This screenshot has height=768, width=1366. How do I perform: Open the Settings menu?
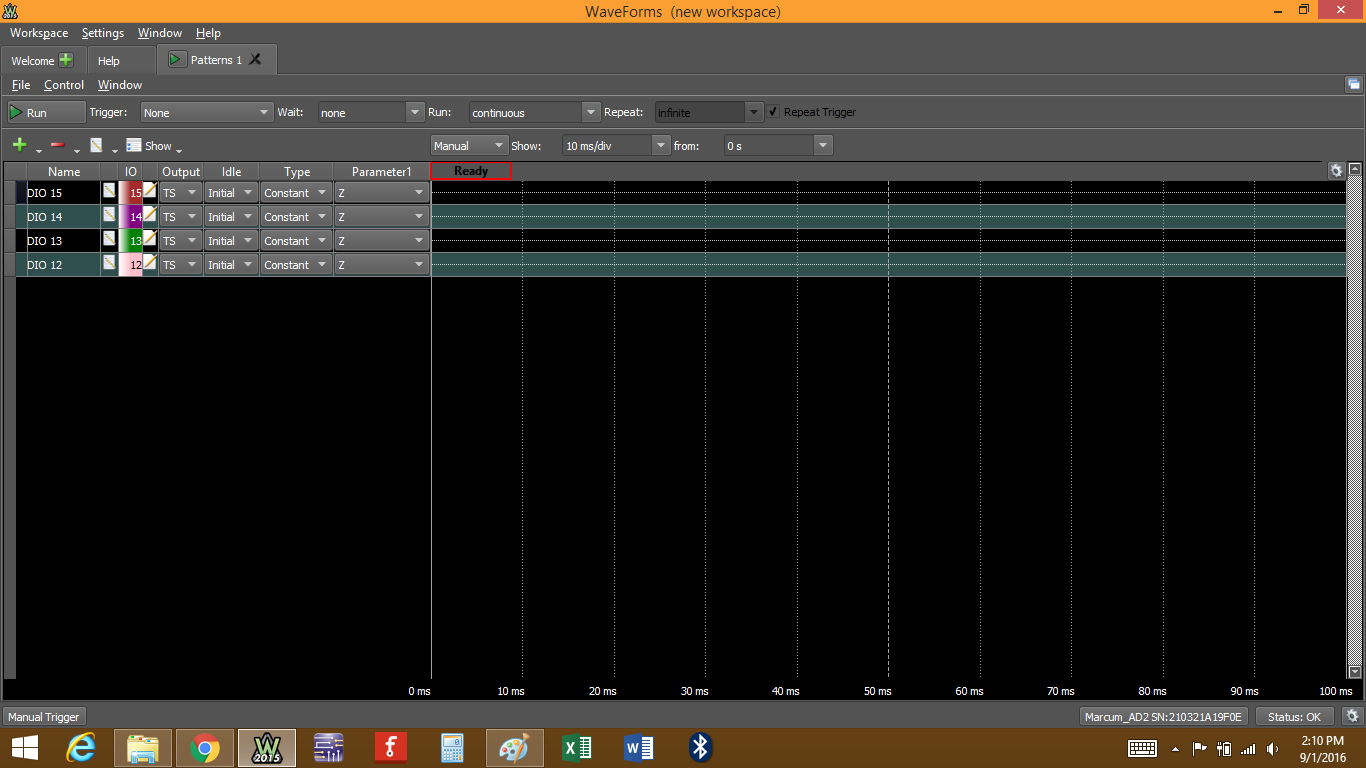pyautogui.click(x=102, y=33)
